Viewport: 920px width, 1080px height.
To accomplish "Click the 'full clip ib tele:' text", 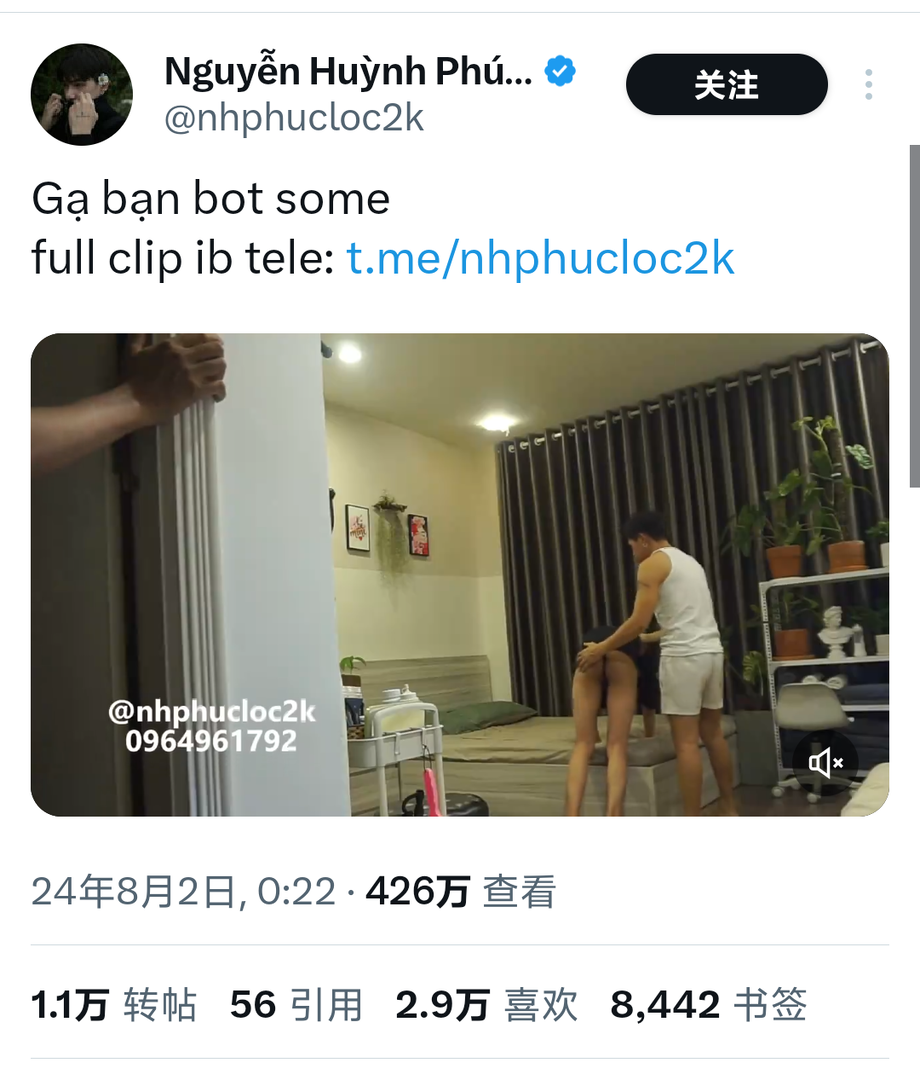I will tap(183, 258).
